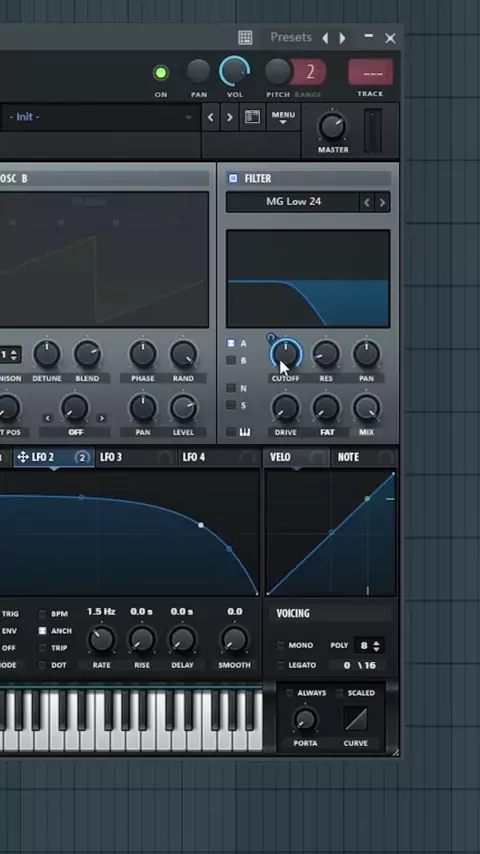Click the OSC B DETUNE knob
This screenshot has width=480, height=854.
(x=47, y=354)
